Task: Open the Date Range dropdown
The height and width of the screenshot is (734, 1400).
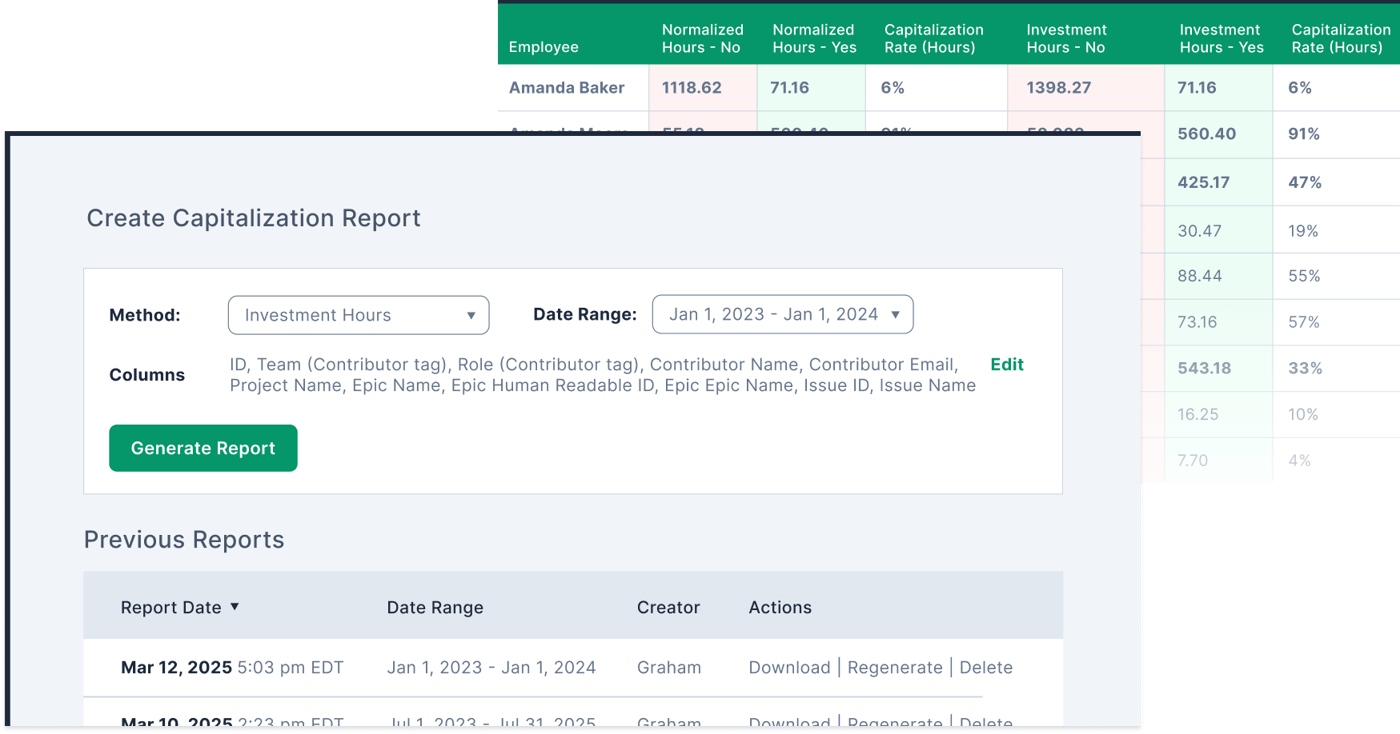Action: point(782,314)
